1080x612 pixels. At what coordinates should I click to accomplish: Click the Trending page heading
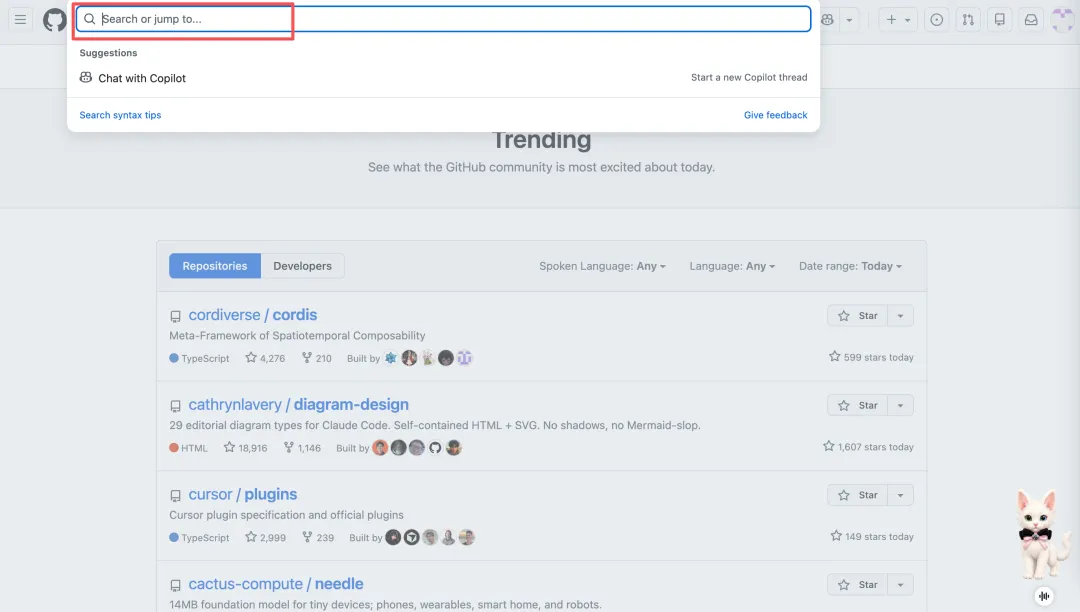(x=541, y=140)
